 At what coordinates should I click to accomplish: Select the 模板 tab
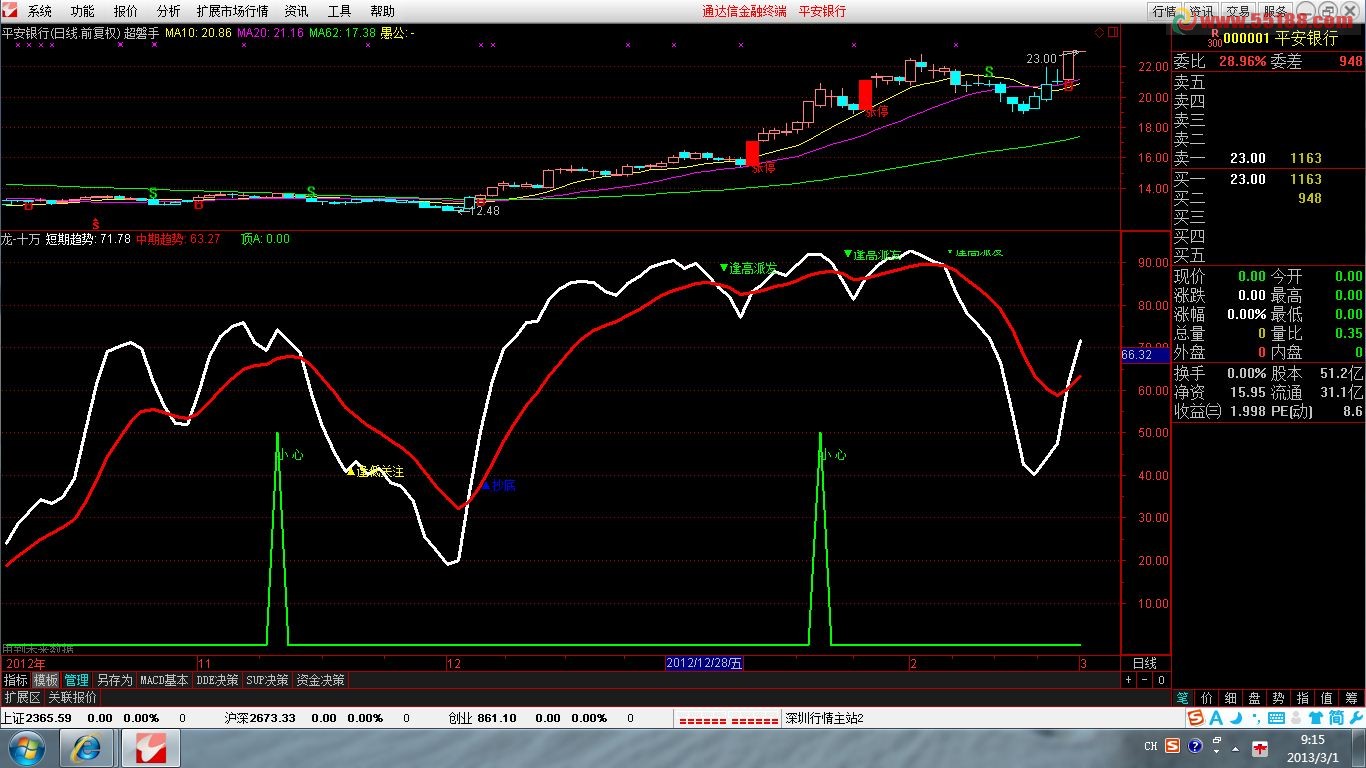[45, 680]
